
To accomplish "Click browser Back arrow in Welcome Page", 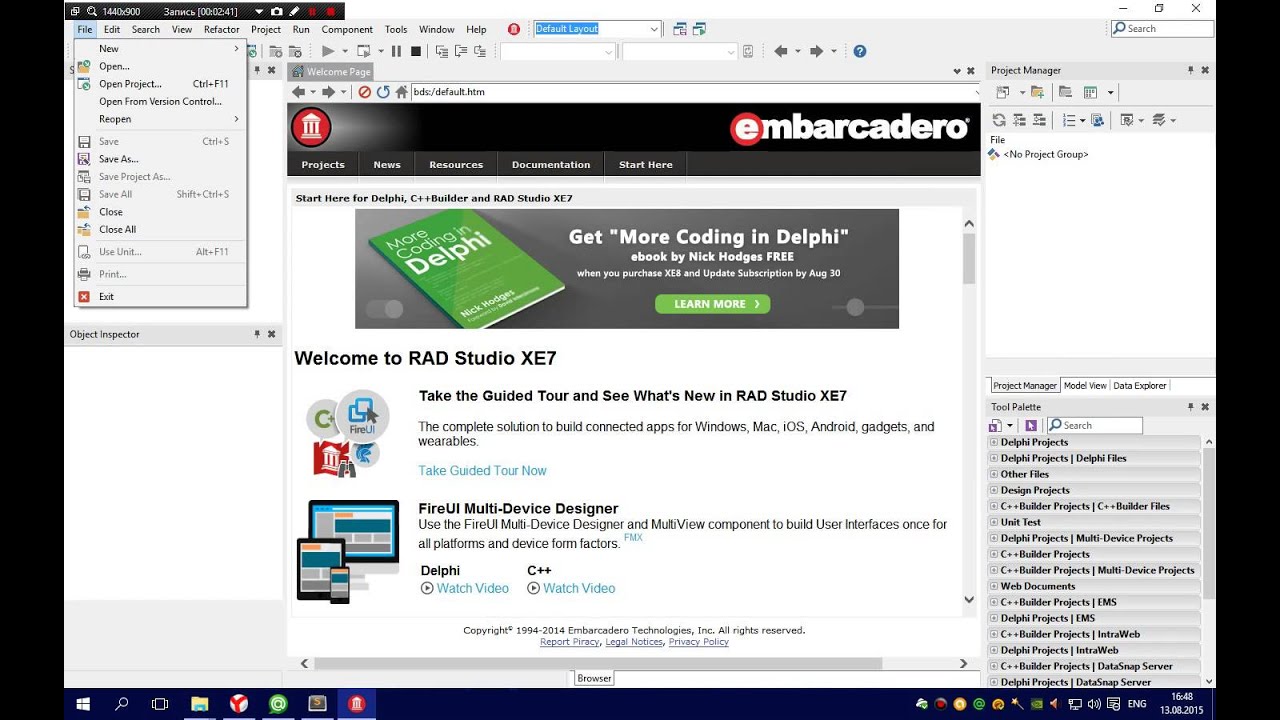I will [x=298, y=92].
